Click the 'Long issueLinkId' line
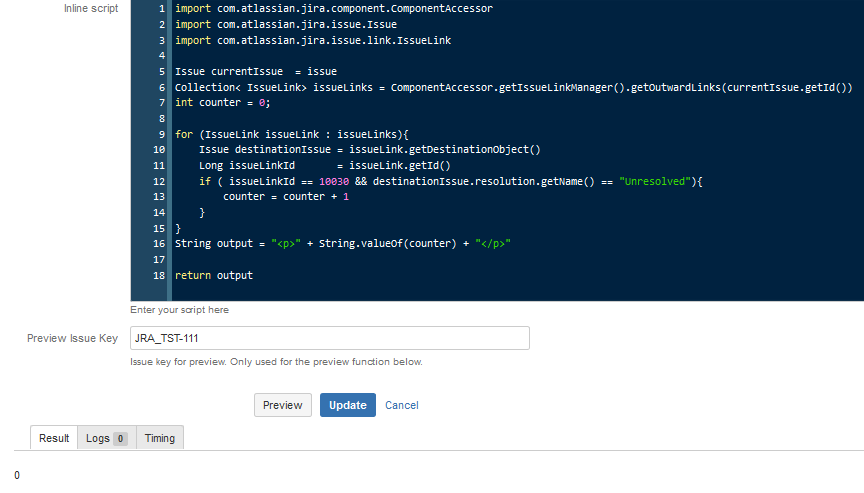The width and height of the screenshot is (864, 493). (x=325, y=165)
